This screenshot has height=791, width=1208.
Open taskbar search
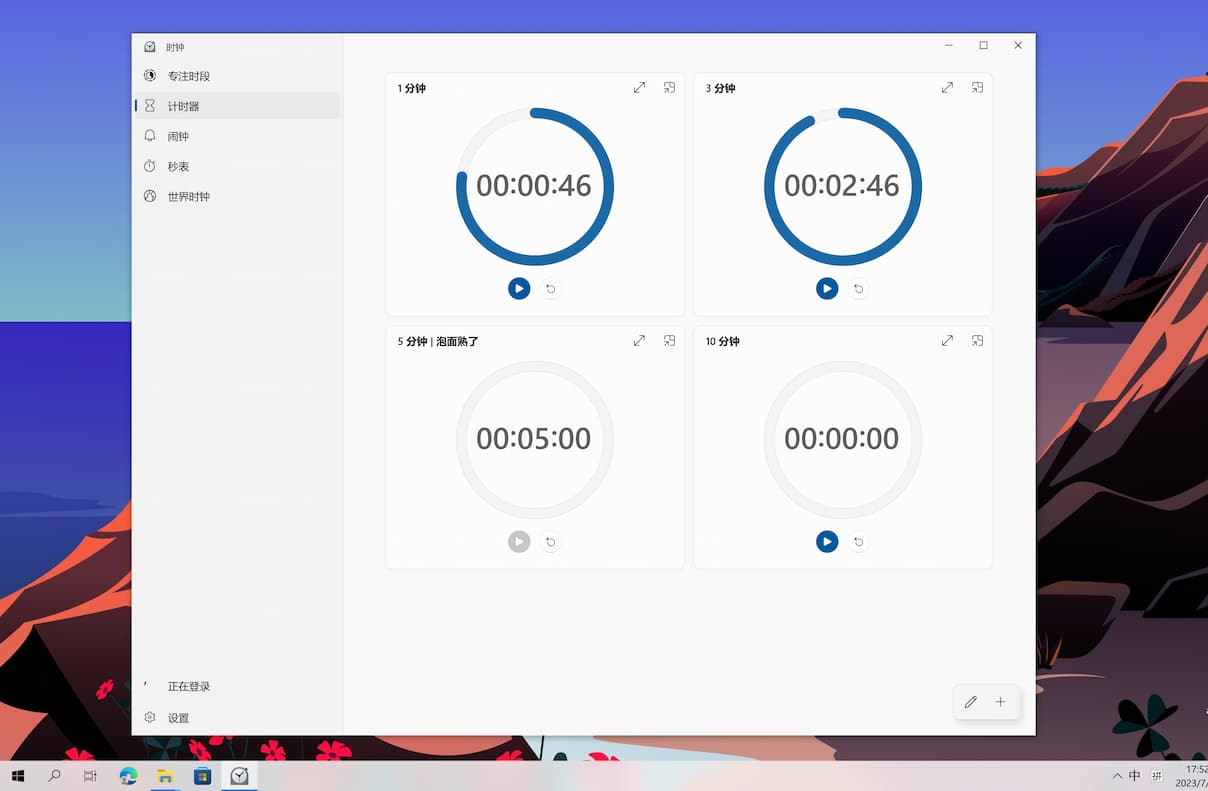pos(54,776)
